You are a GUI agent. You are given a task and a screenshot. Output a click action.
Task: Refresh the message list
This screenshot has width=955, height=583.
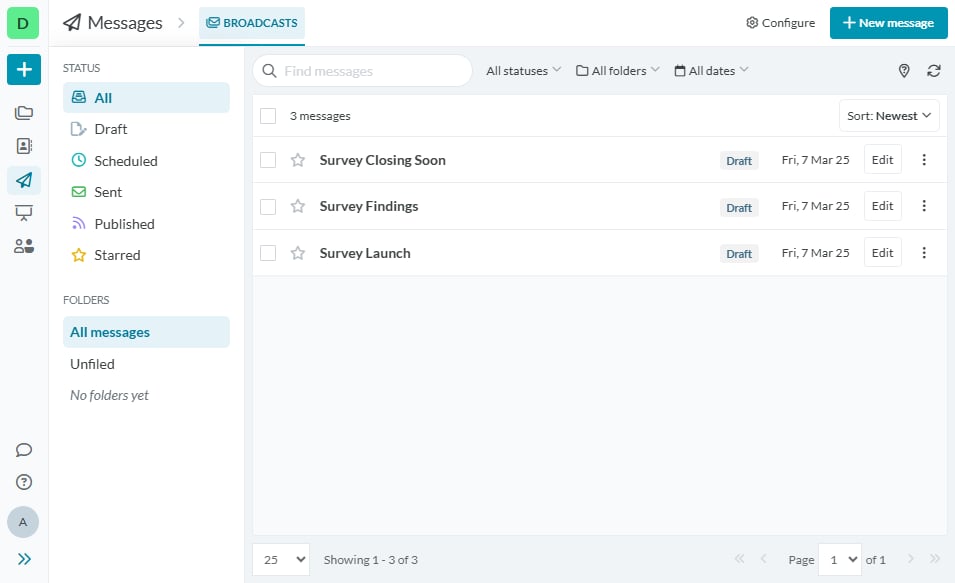click(x=934, y=71)
